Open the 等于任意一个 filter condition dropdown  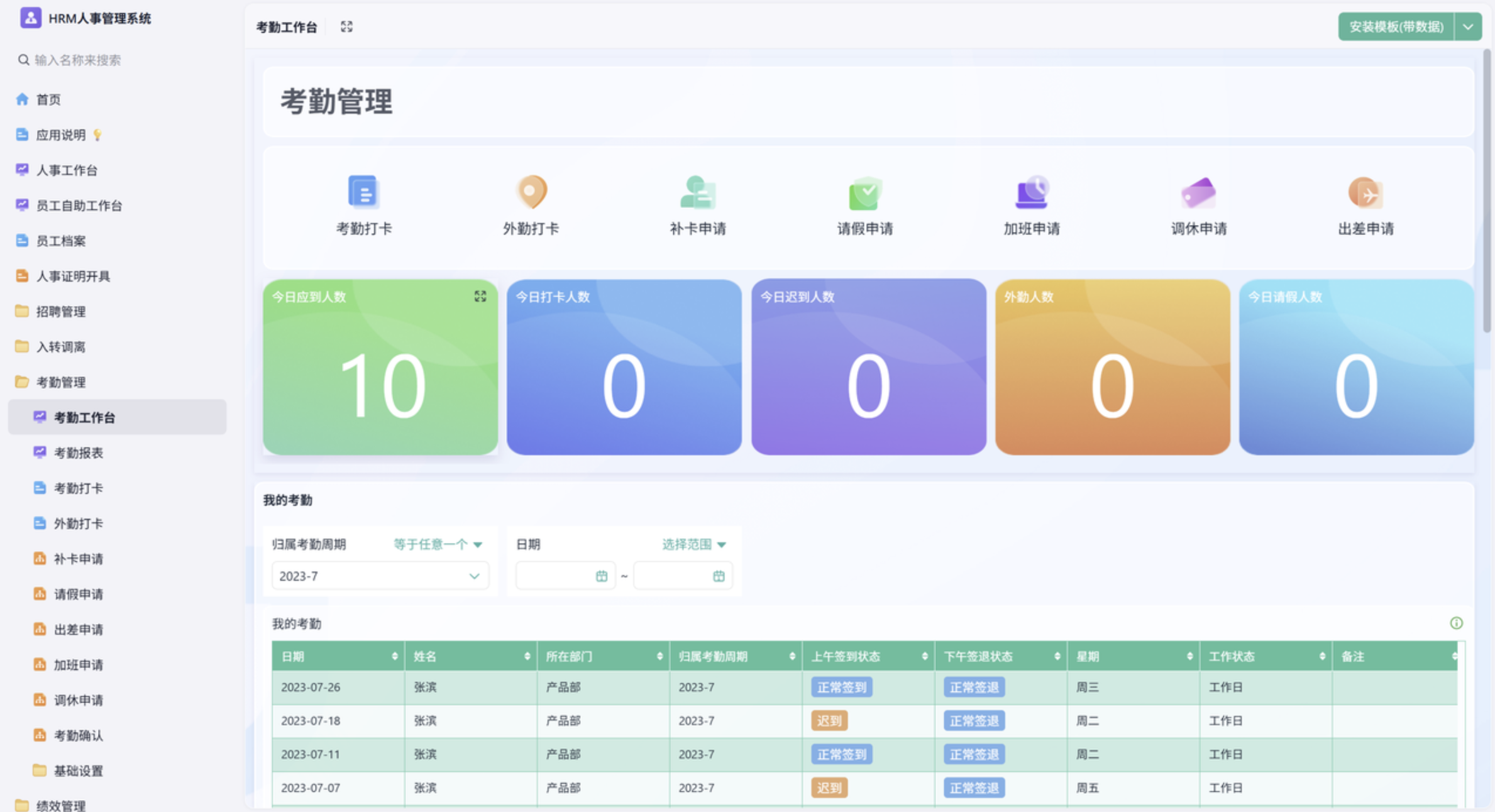point(438,544)
